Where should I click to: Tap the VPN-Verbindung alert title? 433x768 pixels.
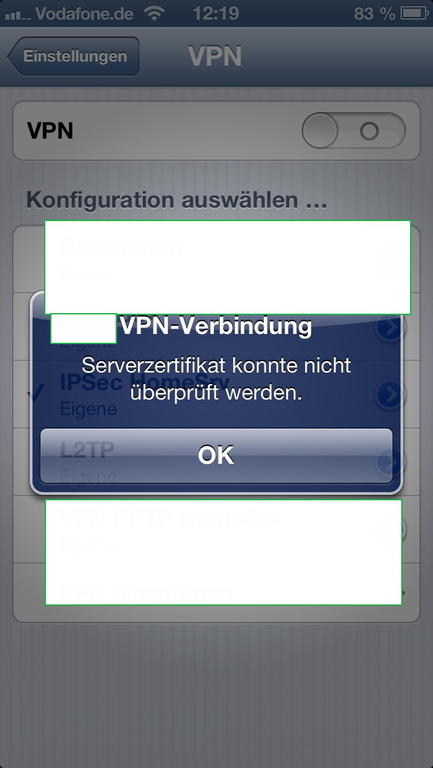(216, 327)
